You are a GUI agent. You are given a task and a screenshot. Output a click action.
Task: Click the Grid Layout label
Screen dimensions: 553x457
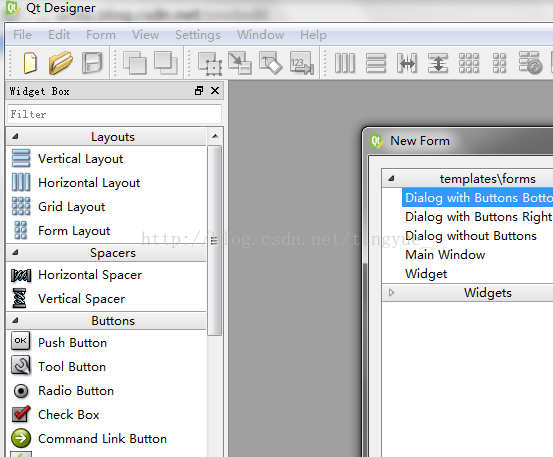pyautogui.click(x=72, y=207)
